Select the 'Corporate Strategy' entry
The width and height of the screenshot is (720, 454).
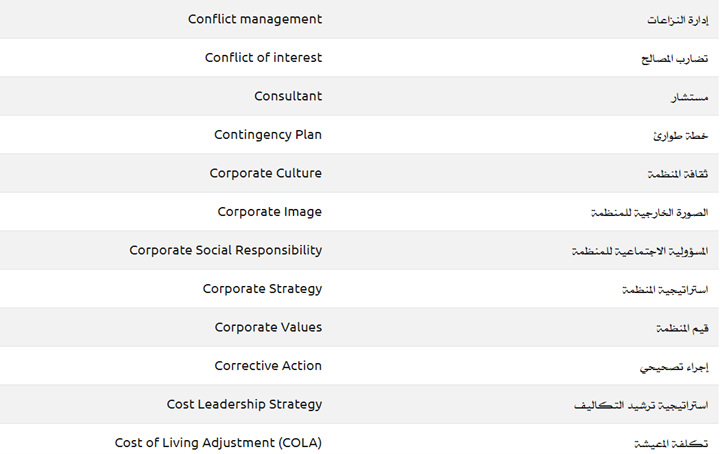coord(262,289)
